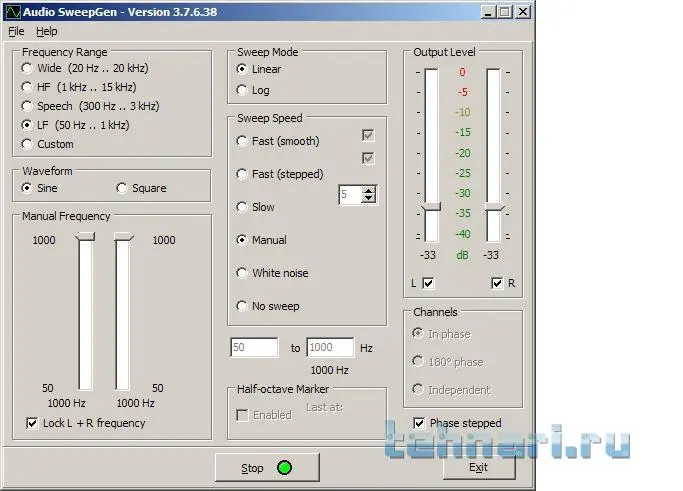Screen dimensions: 683x491
Task: Decrease the sweep speed spinner value
Action: 369,198
